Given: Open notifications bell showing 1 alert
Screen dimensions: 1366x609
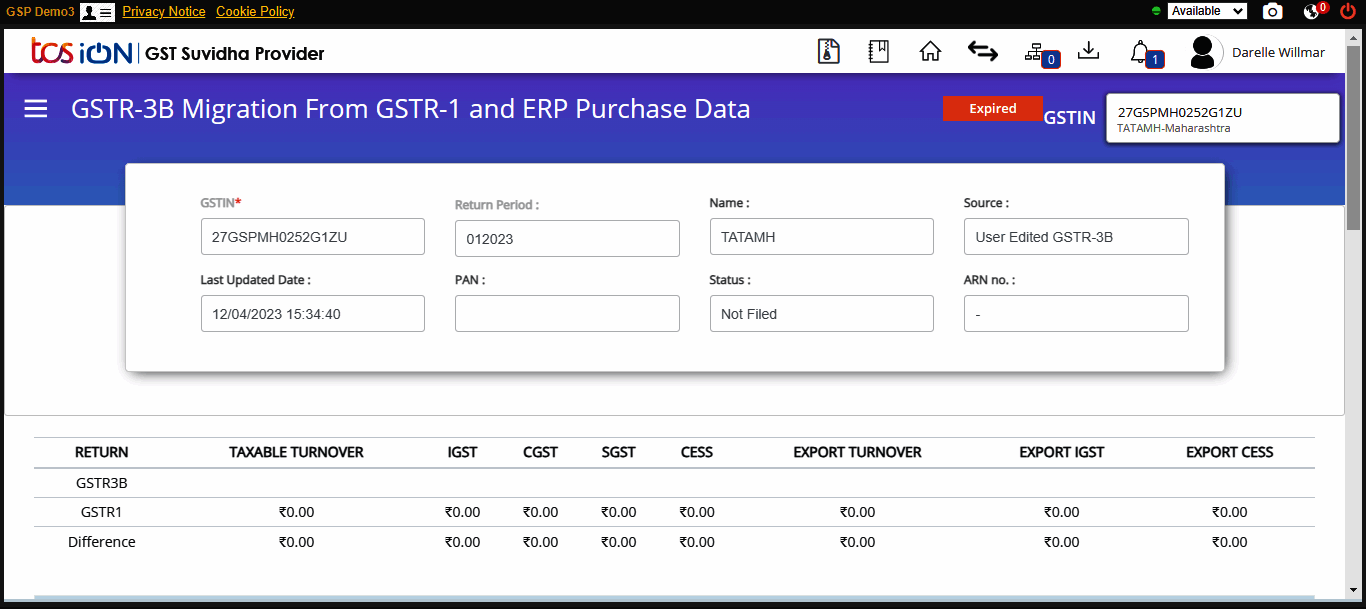Looking at the screenshot, I should 1143,51.
